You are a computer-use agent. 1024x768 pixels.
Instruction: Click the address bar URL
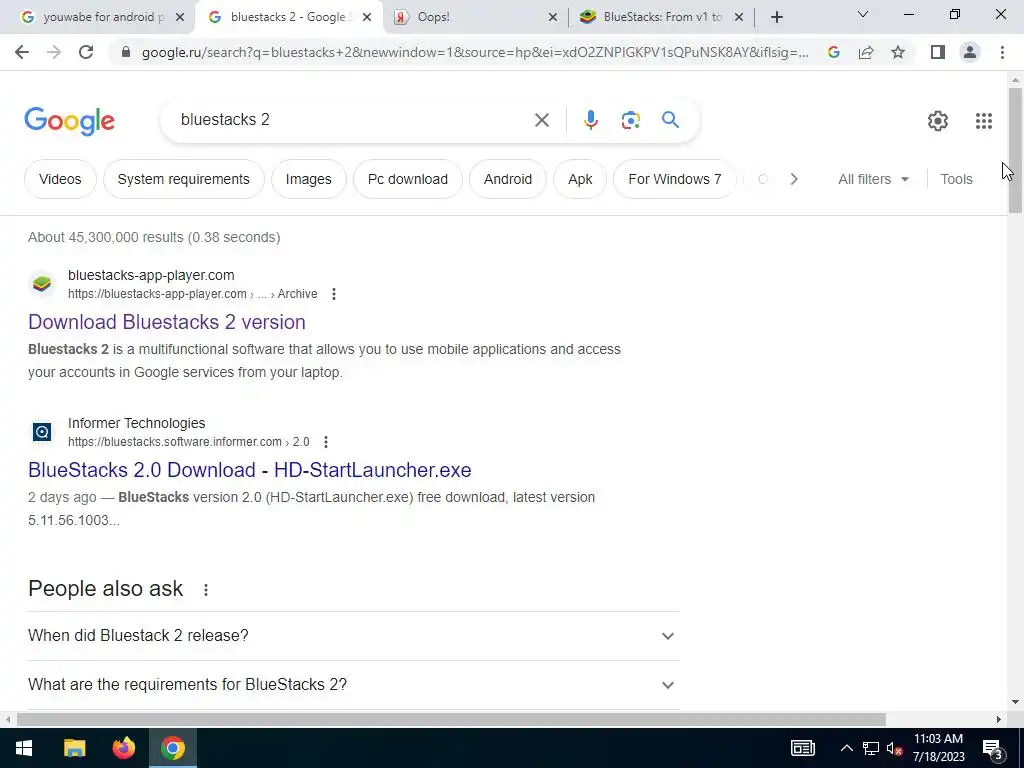click(x=475, y=52)
